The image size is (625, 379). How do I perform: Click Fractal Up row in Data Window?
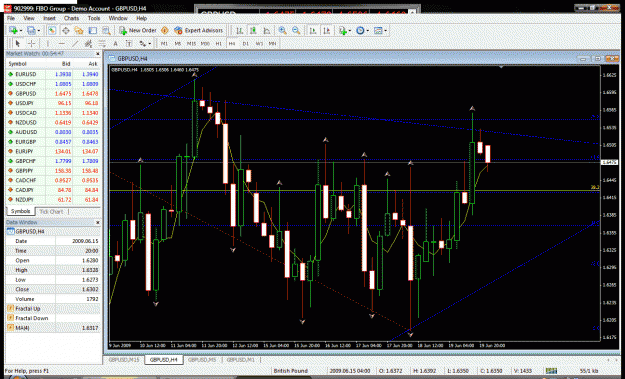point(53,308)
